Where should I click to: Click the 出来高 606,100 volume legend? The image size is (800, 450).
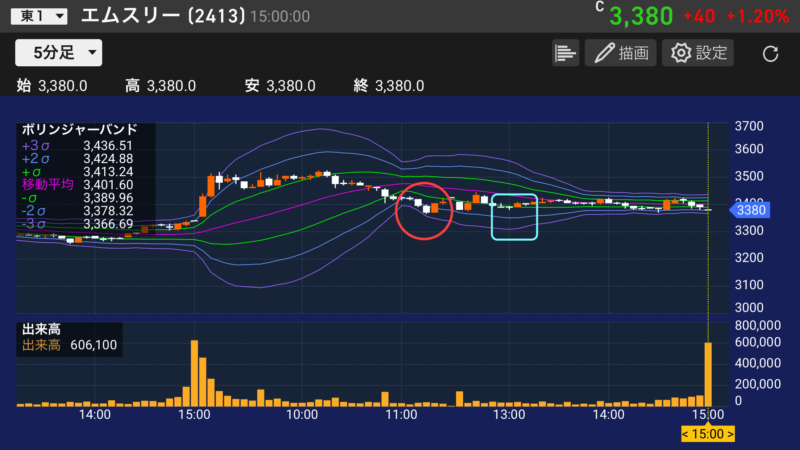pyautogui.click(x=69, y=345)
